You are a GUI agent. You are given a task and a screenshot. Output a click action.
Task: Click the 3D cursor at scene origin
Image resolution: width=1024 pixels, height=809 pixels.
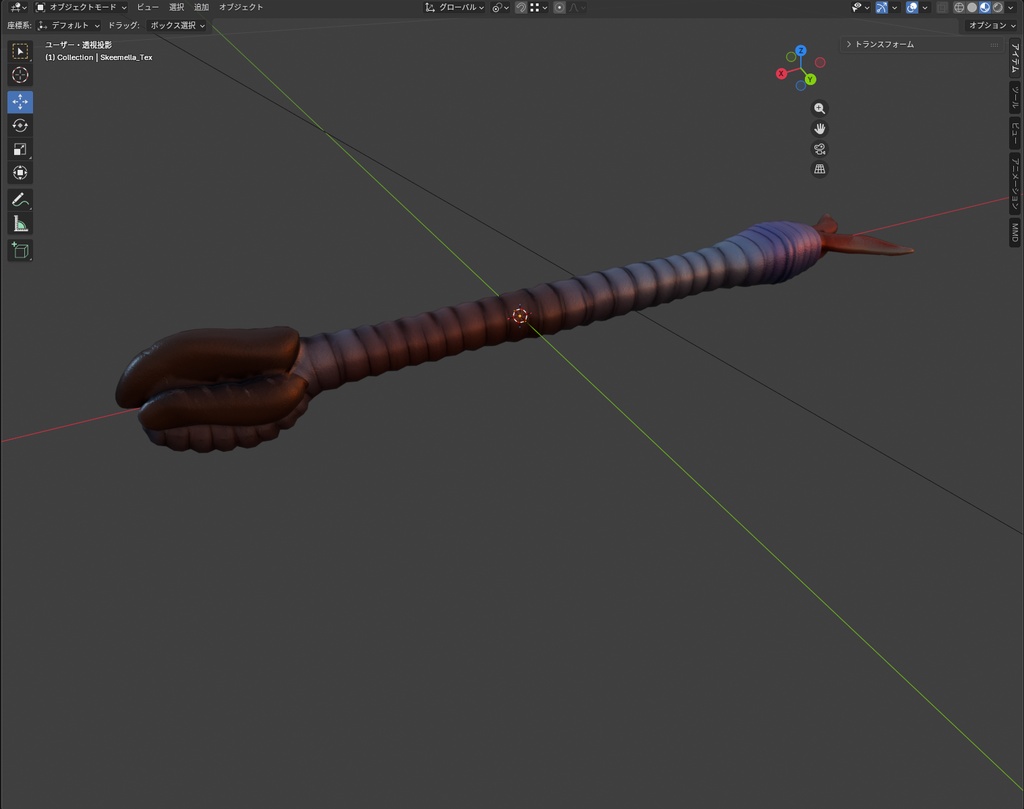coord(520,316)
